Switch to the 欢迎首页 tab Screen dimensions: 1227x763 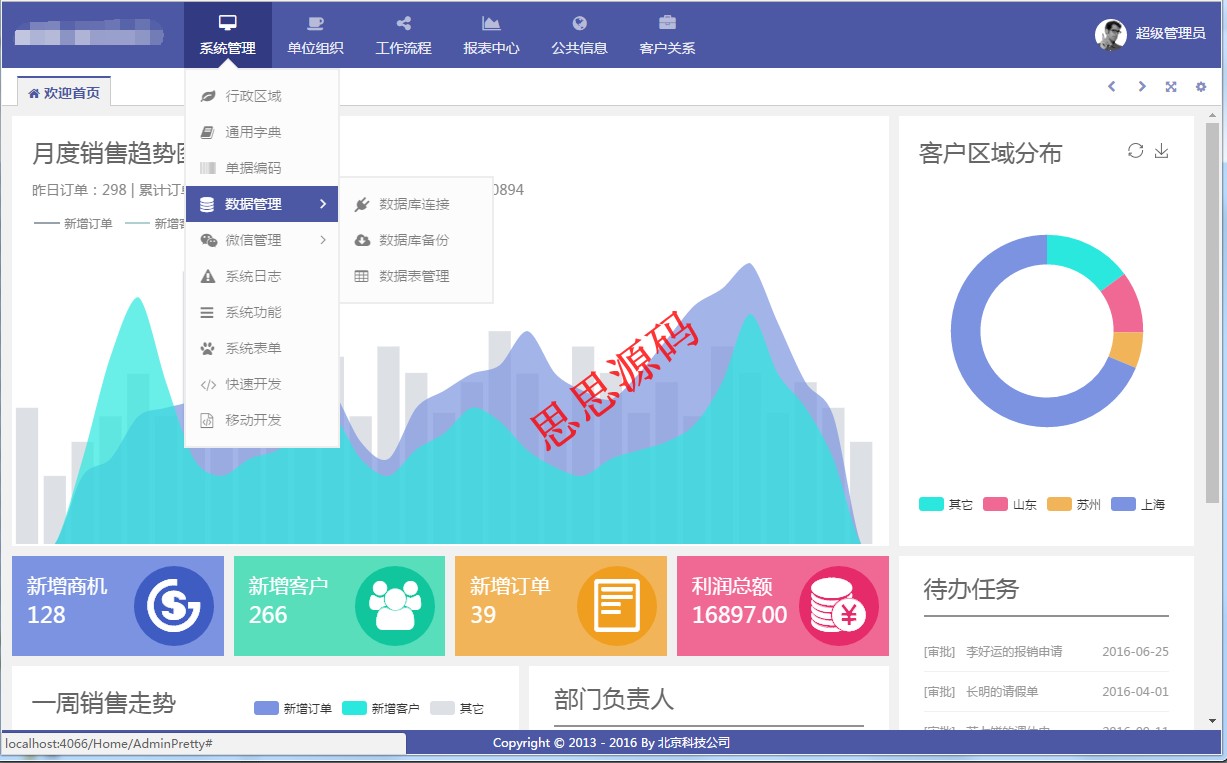[64, 93]
